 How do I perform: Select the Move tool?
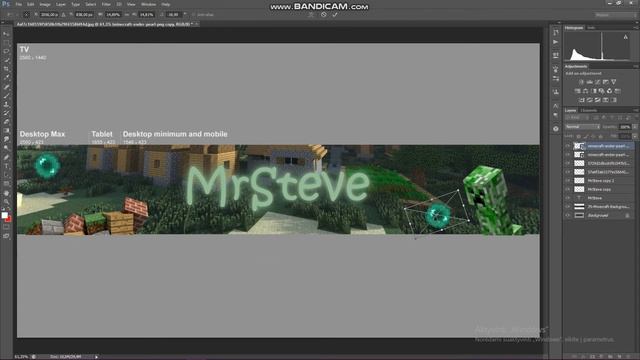point(6,34)
